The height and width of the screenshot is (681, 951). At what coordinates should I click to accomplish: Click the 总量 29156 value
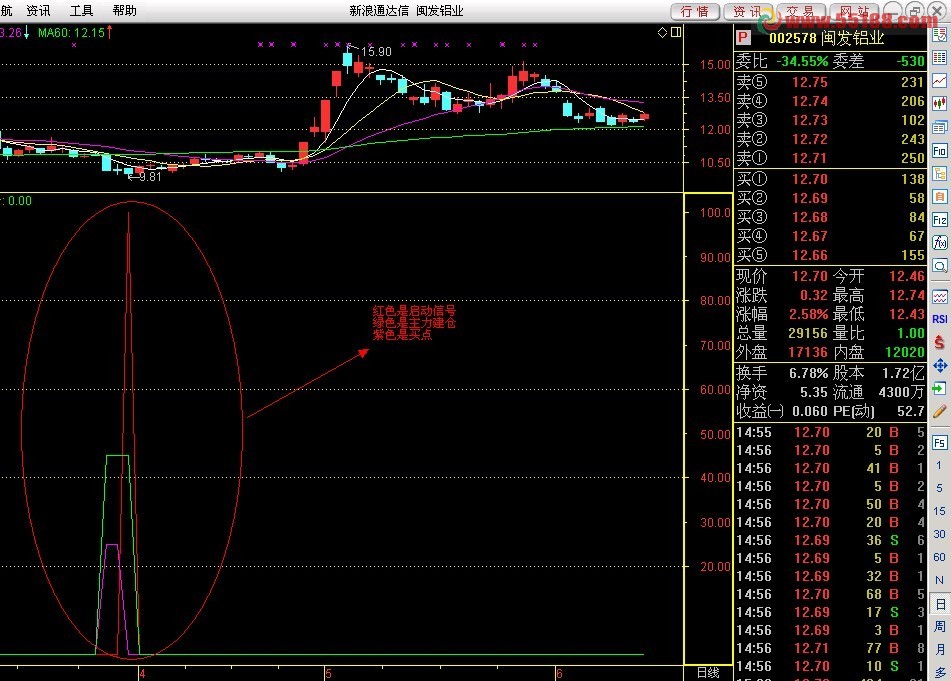click(807, 333)
